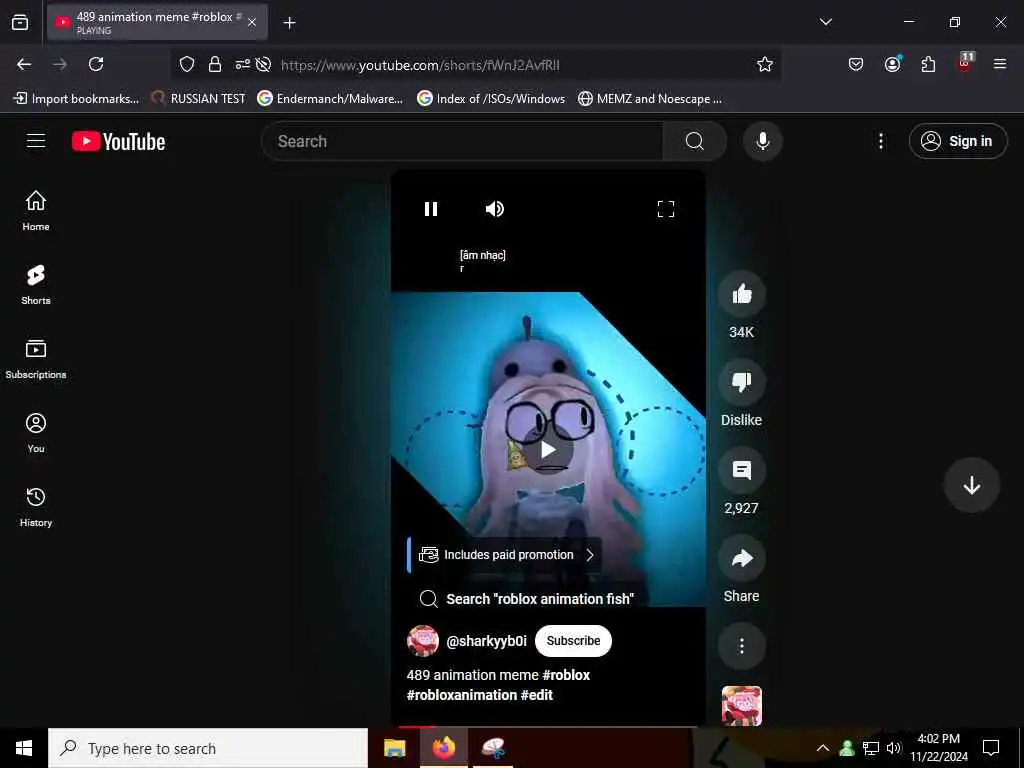1024x768 pixels.
Task: Enter fullscreen with the bracket icon
Action: click(x=665, y=209)
